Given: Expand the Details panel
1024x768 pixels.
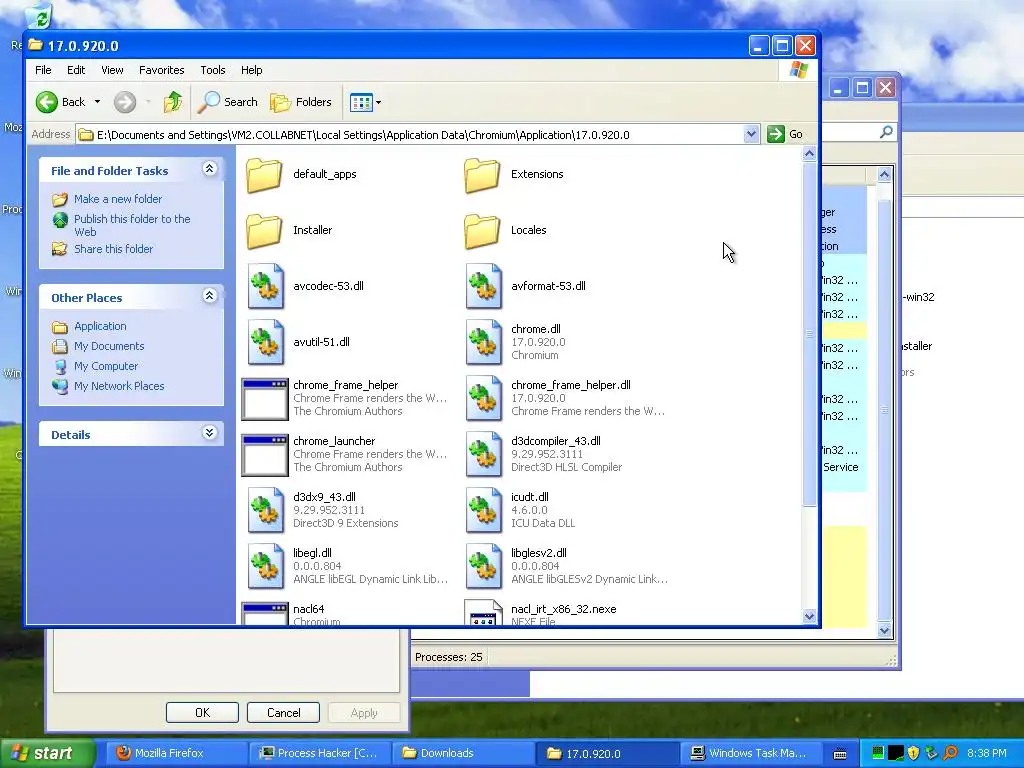Looking at the screenshot, I should (x=209, y=433).
